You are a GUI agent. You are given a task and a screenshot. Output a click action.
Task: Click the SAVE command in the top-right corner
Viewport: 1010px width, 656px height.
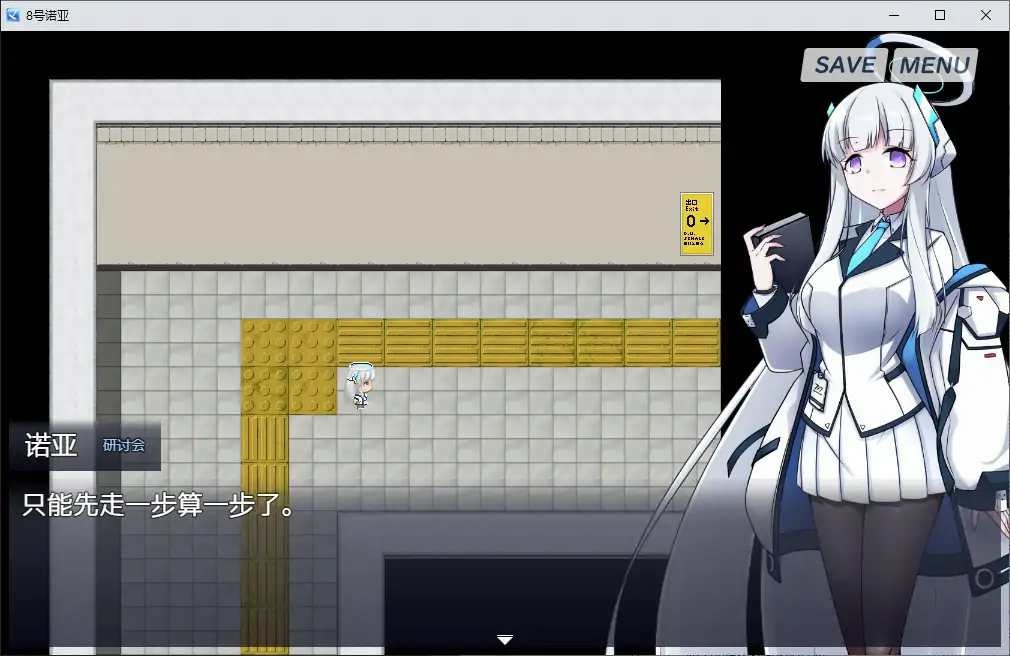843,64
